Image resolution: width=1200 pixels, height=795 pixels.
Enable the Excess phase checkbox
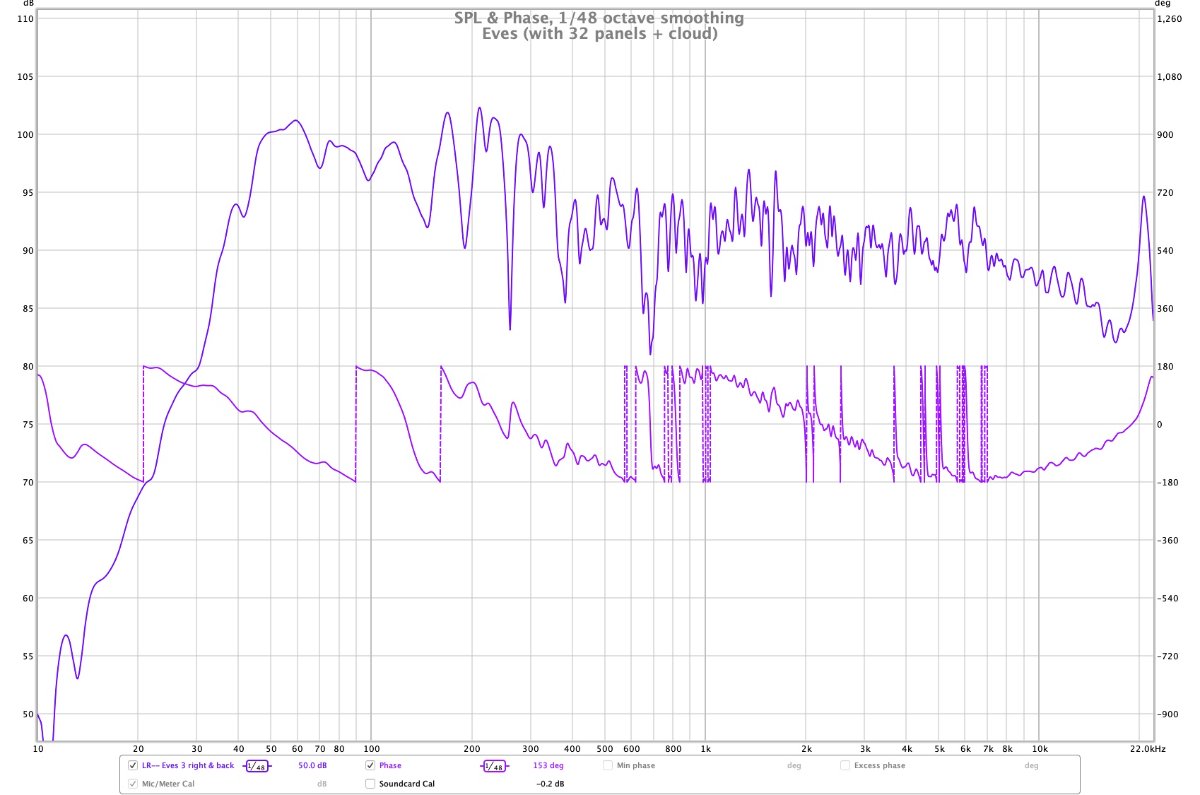click(x=845, y=766)
